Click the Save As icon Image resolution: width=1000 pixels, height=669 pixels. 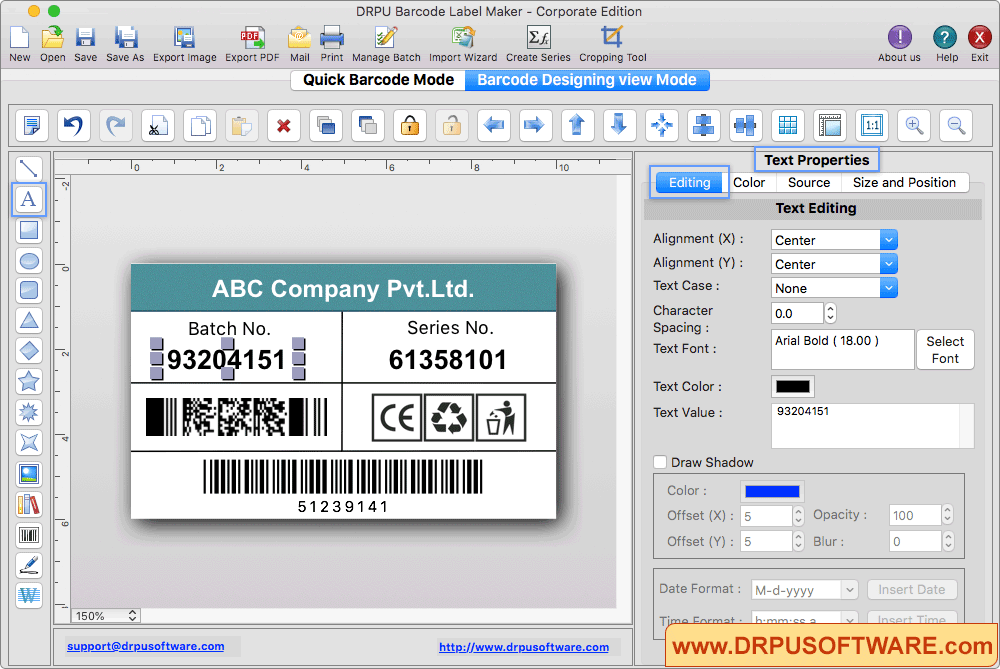[x=126, y=38]
